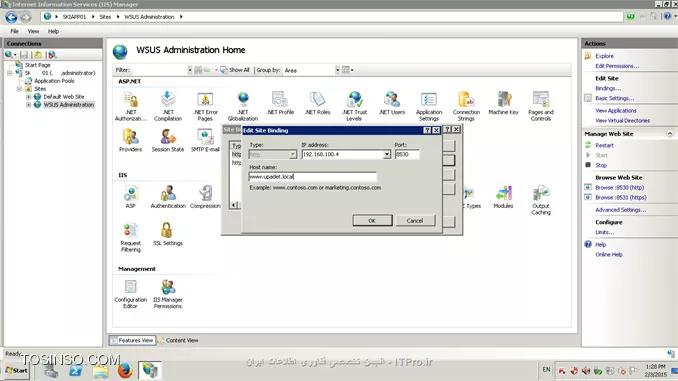Click Edit Permissions... link
The width and height of the screenshot is (678, 381).
(x=617, y=66)
